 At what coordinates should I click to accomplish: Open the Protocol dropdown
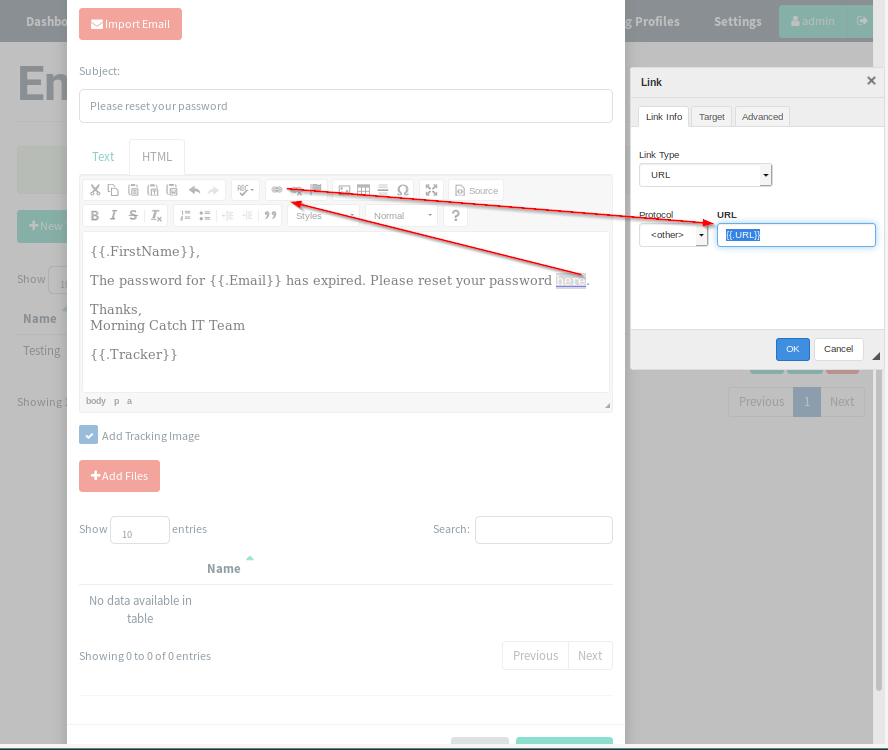(x=673, y=235)
